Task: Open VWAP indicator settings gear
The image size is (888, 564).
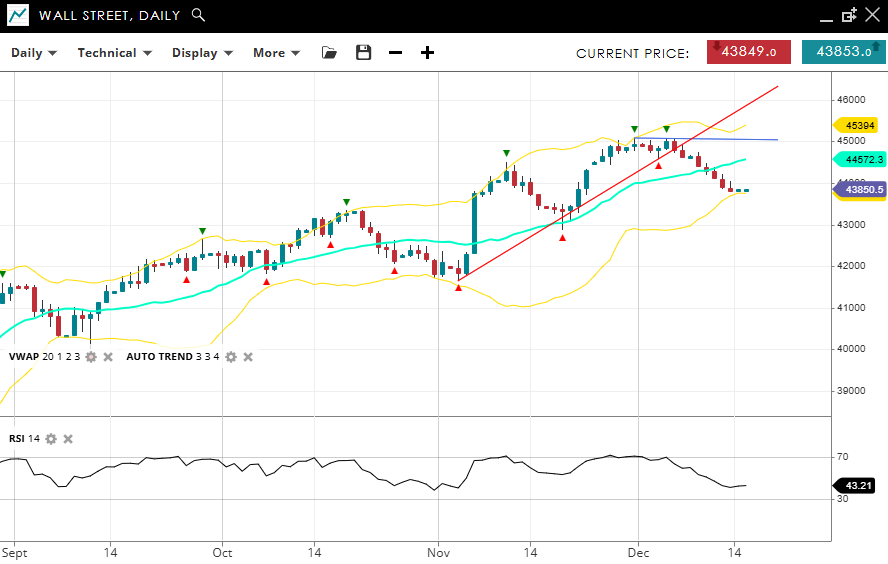Action: (x=91, y=357)
